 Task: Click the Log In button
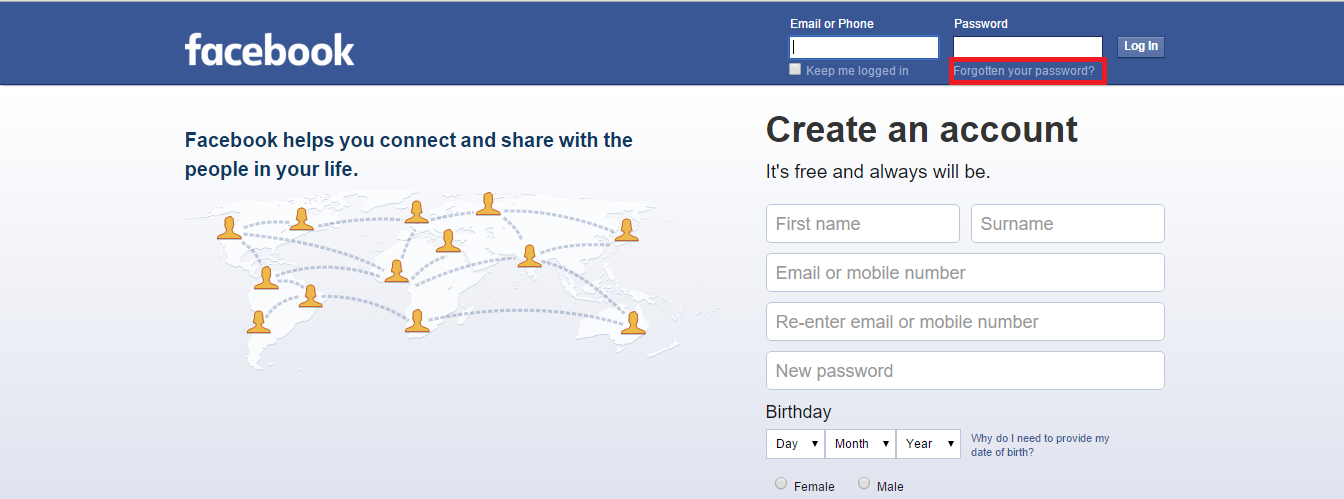(1141, 46)
